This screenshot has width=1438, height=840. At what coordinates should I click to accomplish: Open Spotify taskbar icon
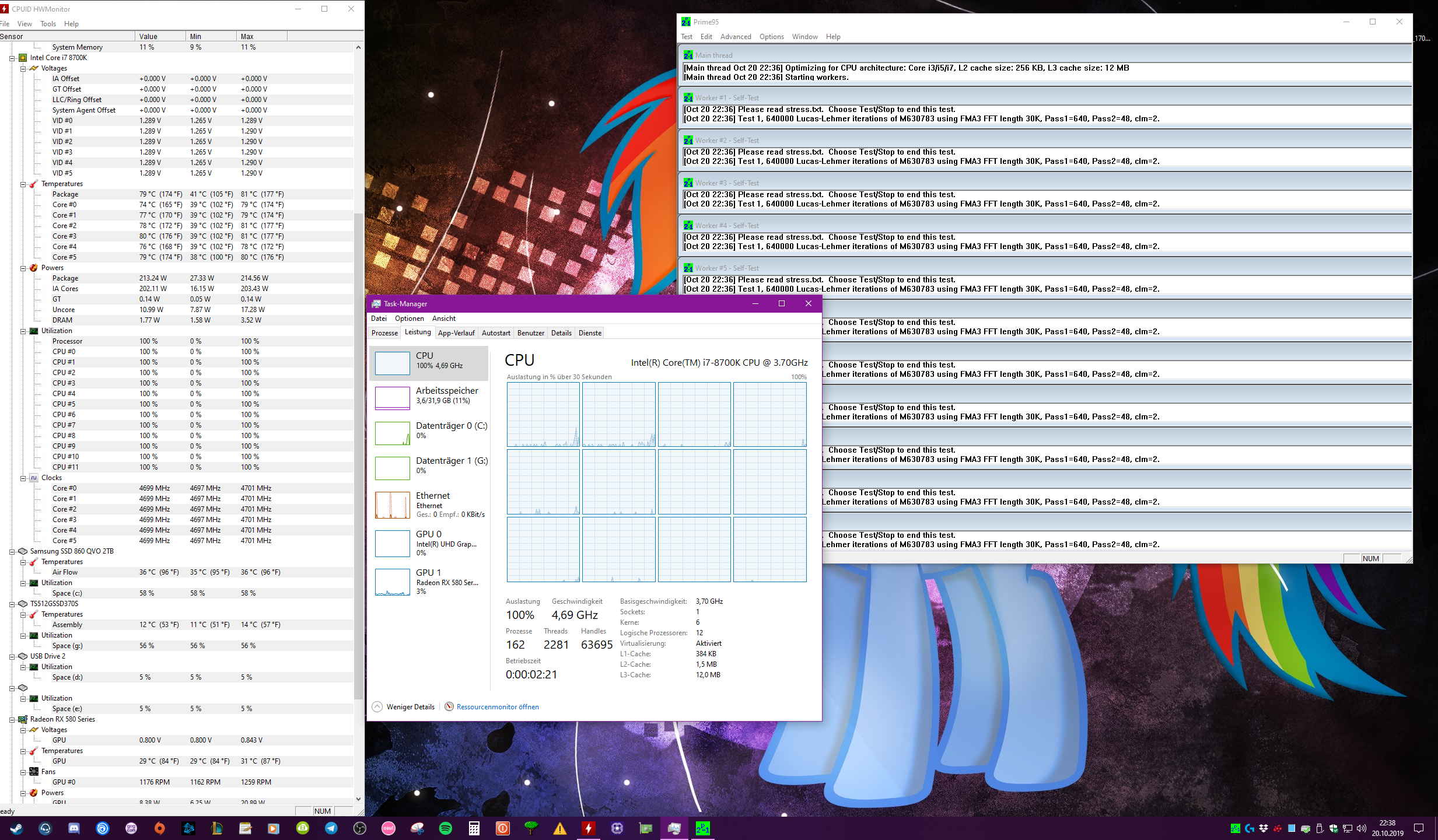click(x=445, y=828)
